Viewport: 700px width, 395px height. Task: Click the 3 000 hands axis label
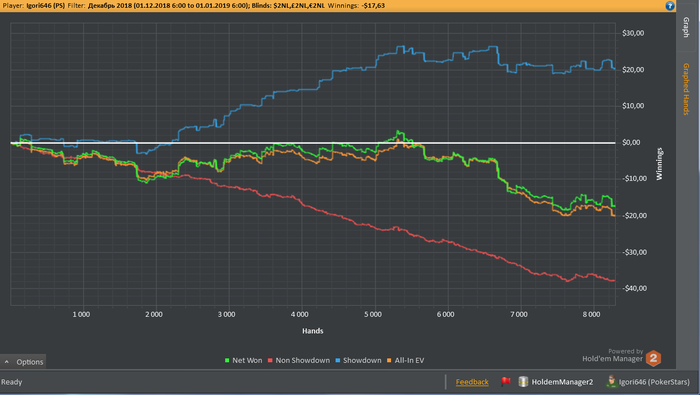point(226,314)
